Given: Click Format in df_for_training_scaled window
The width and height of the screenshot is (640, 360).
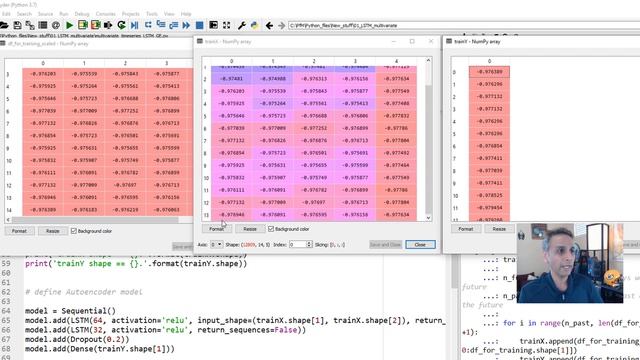Looking at the screenshot, I should click(19, 231).
